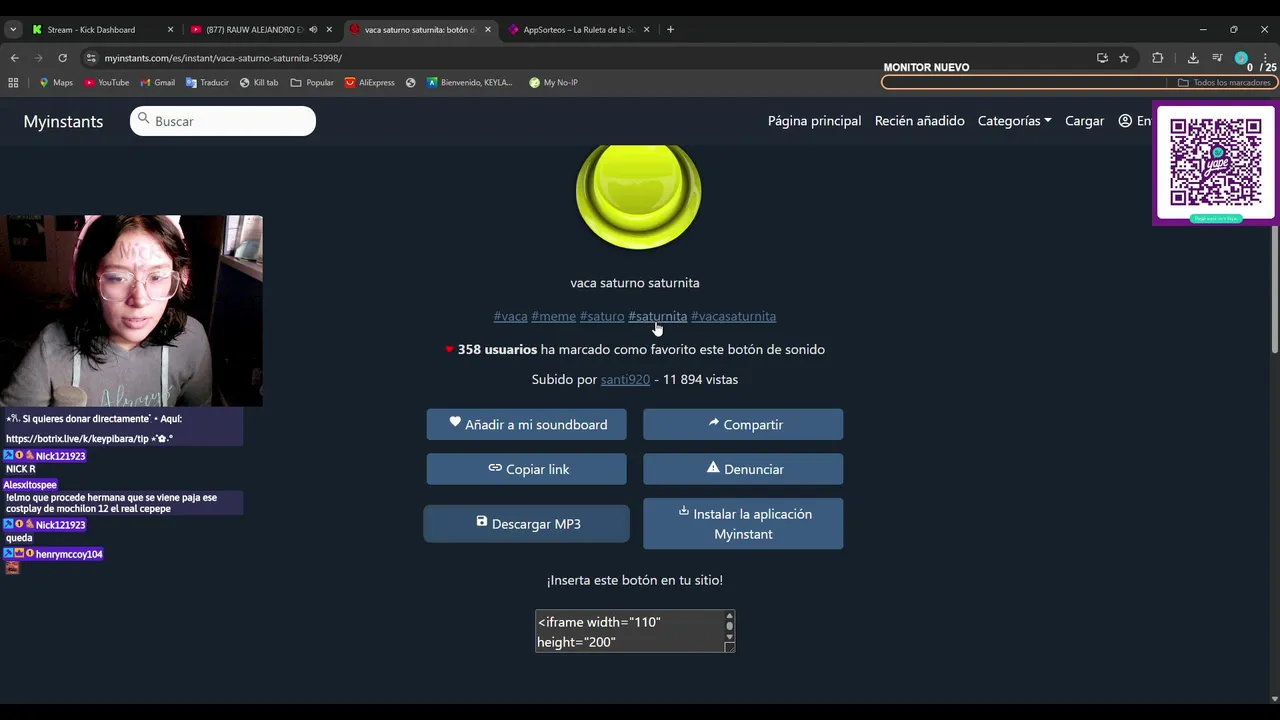Viewport: 1280px width, 720px height.
Task: Click the streamer webcam overlay
Action: click(131, 310)
